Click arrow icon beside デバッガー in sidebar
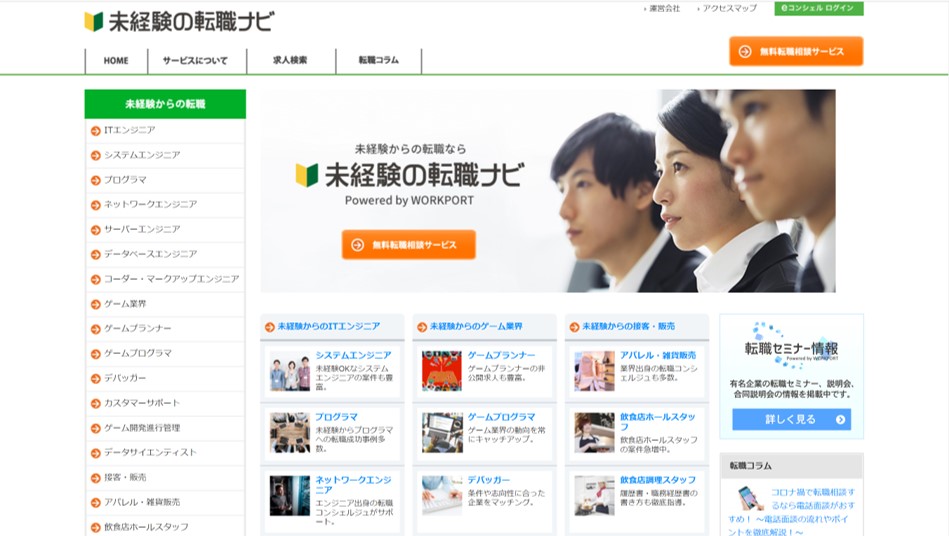The image size is (949, 536). click(x=96, y=379)
